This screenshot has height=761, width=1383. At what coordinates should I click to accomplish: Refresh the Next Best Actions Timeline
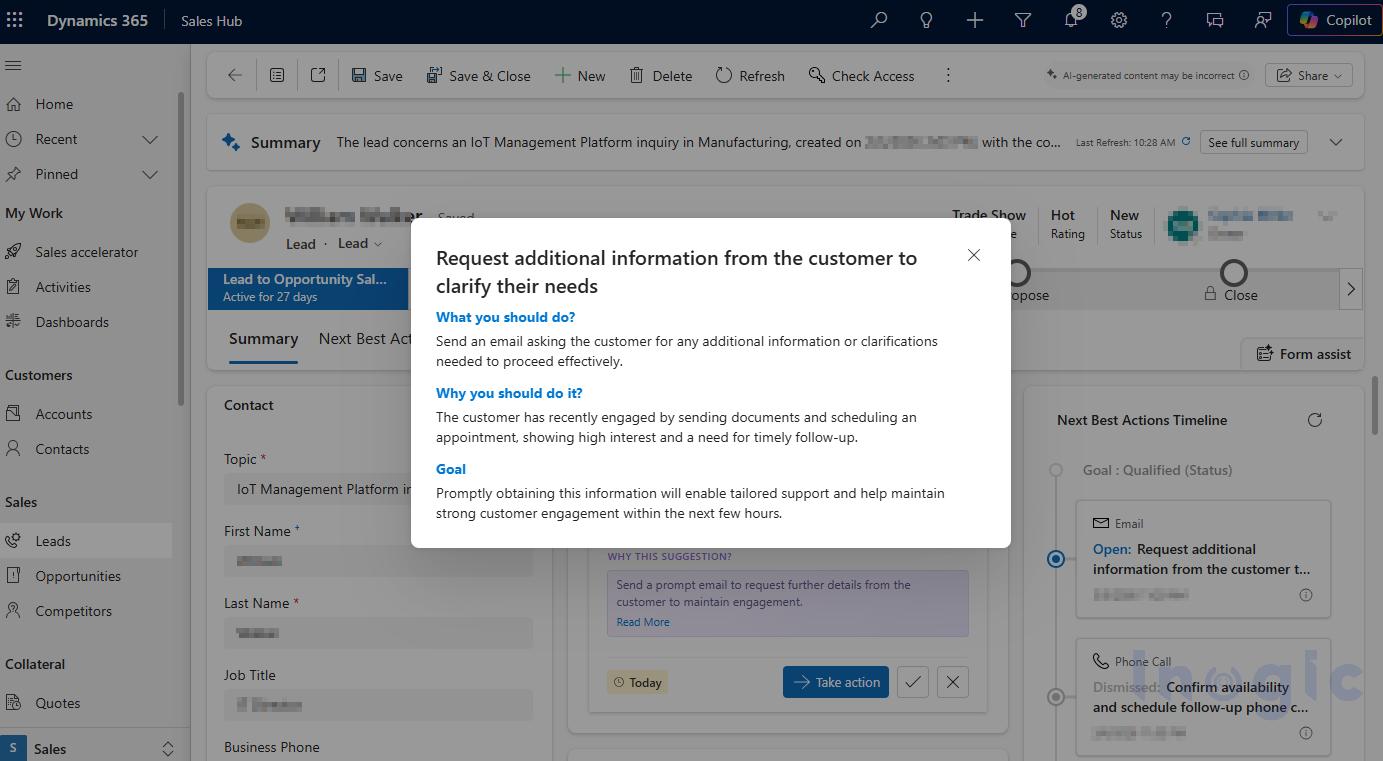pos(1315,420)
